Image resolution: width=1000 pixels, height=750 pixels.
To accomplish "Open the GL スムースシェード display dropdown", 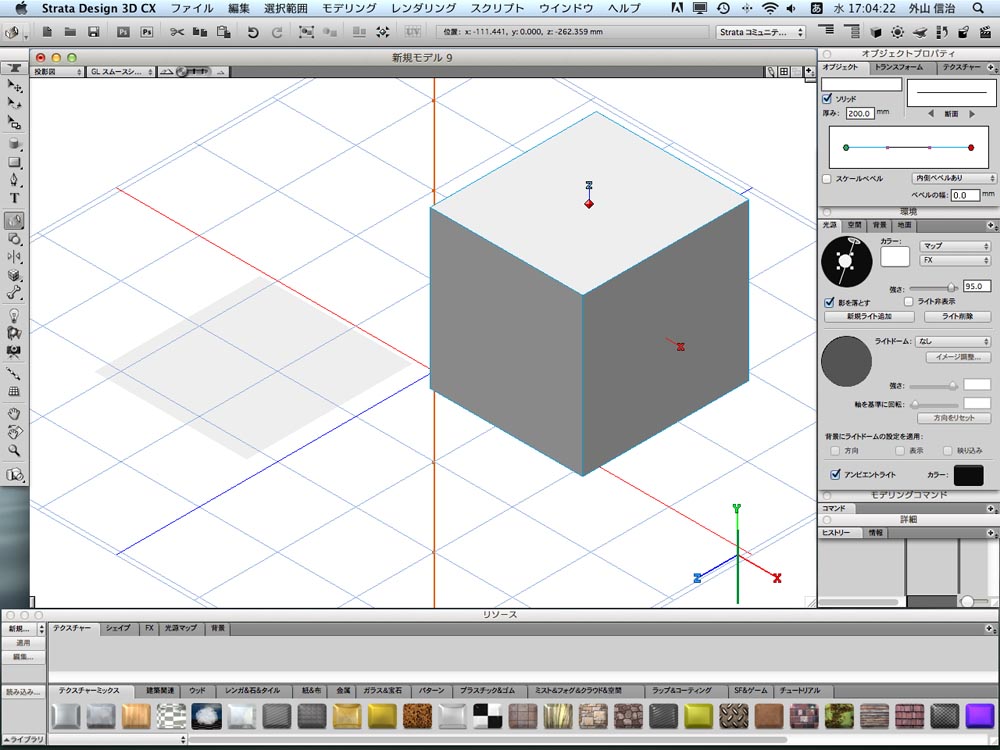I will pyautogui.click(x=121, y=72).
